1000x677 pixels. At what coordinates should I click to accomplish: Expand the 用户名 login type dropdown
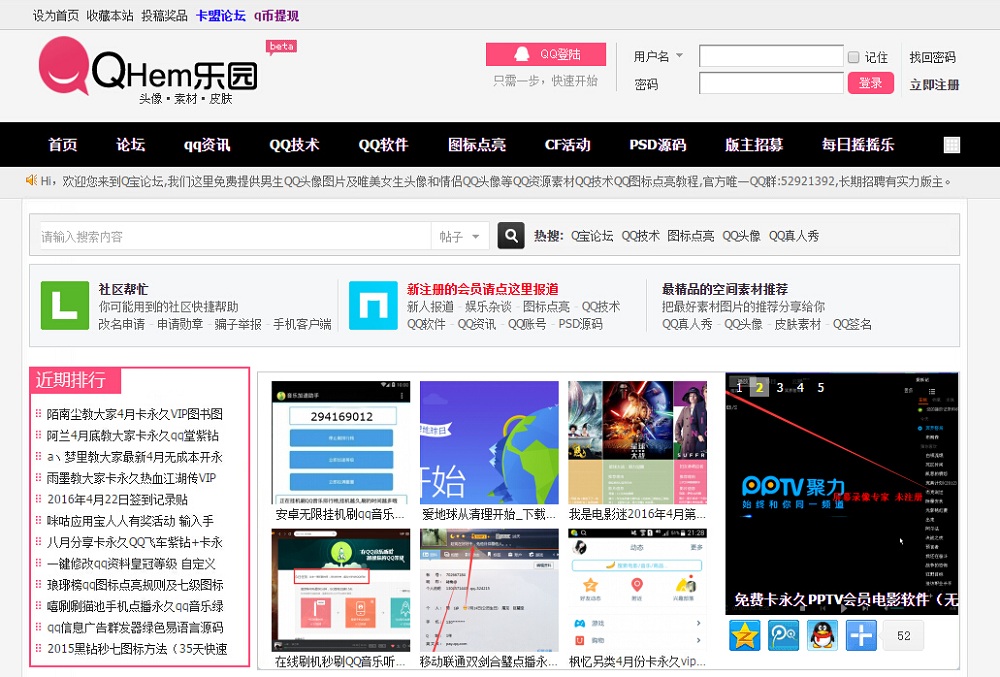click(x=679, y=56)
